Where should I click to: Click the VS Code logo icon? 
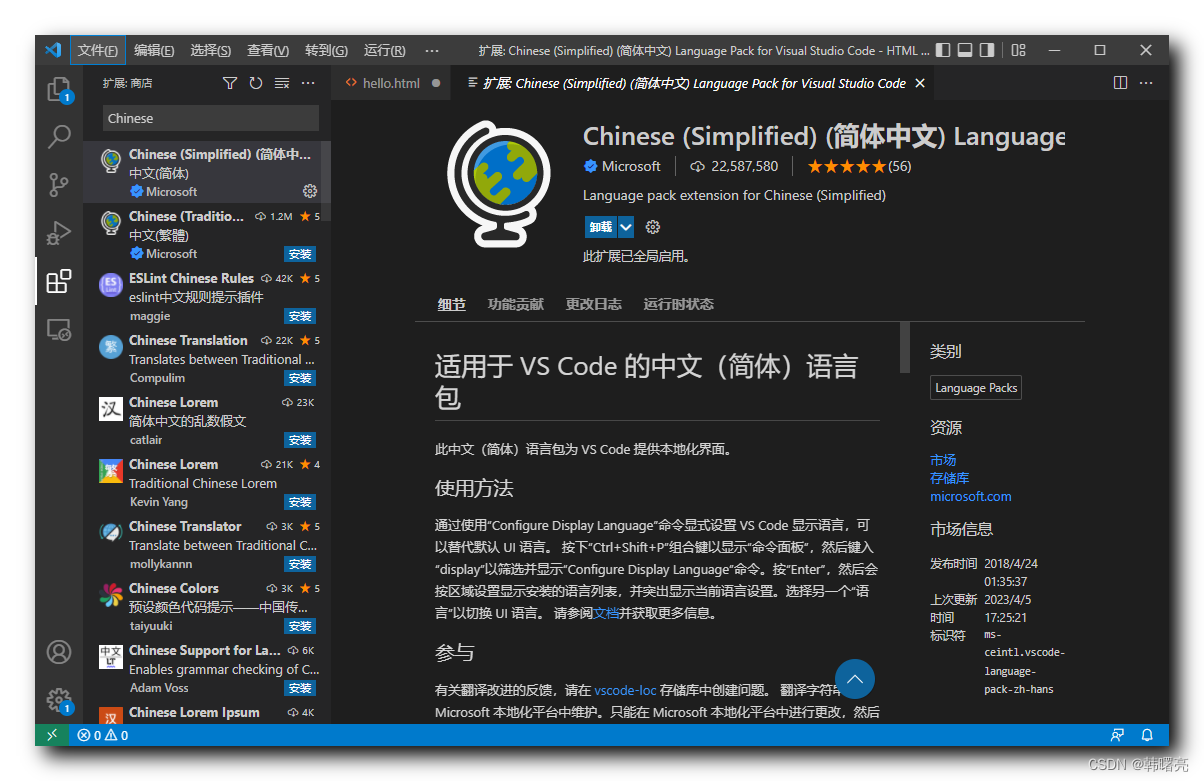[53, 50]
